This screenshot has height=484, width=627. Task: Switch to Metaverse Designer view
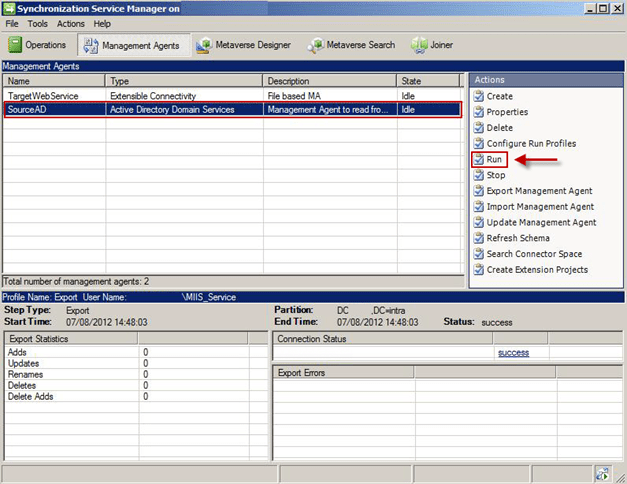[x=244, y=45]
